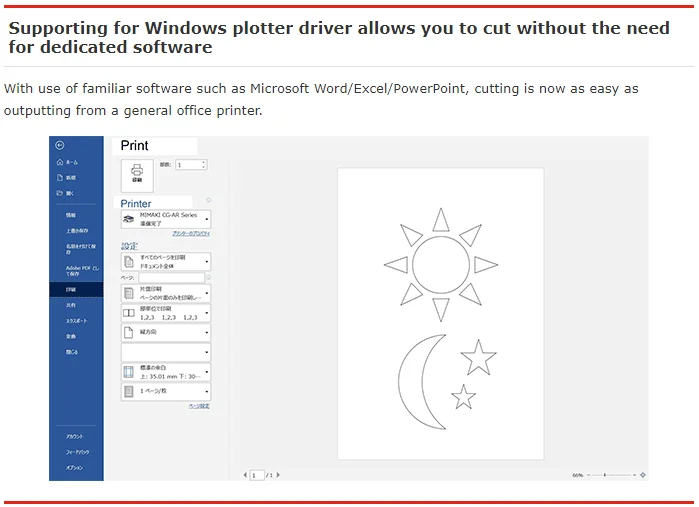The image size is (699, 507).
Task: Open the 片面印刷 one-sided printing dropdown
Action: 166,293
